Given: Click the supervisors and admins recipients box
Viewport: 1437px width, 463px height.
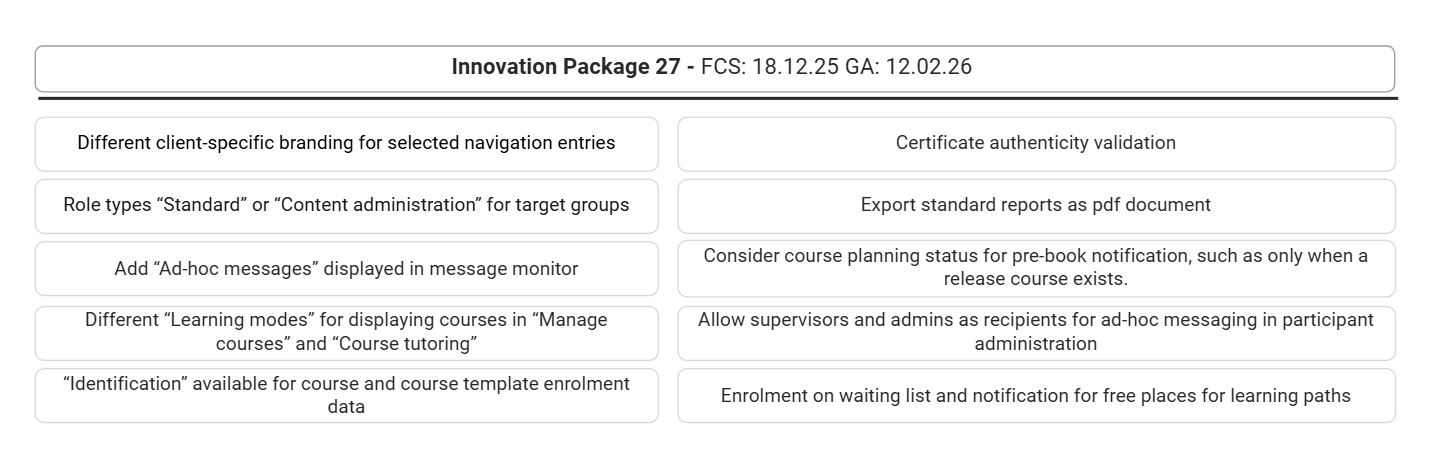Looking at the screenshot, I should click(1036, 332).
